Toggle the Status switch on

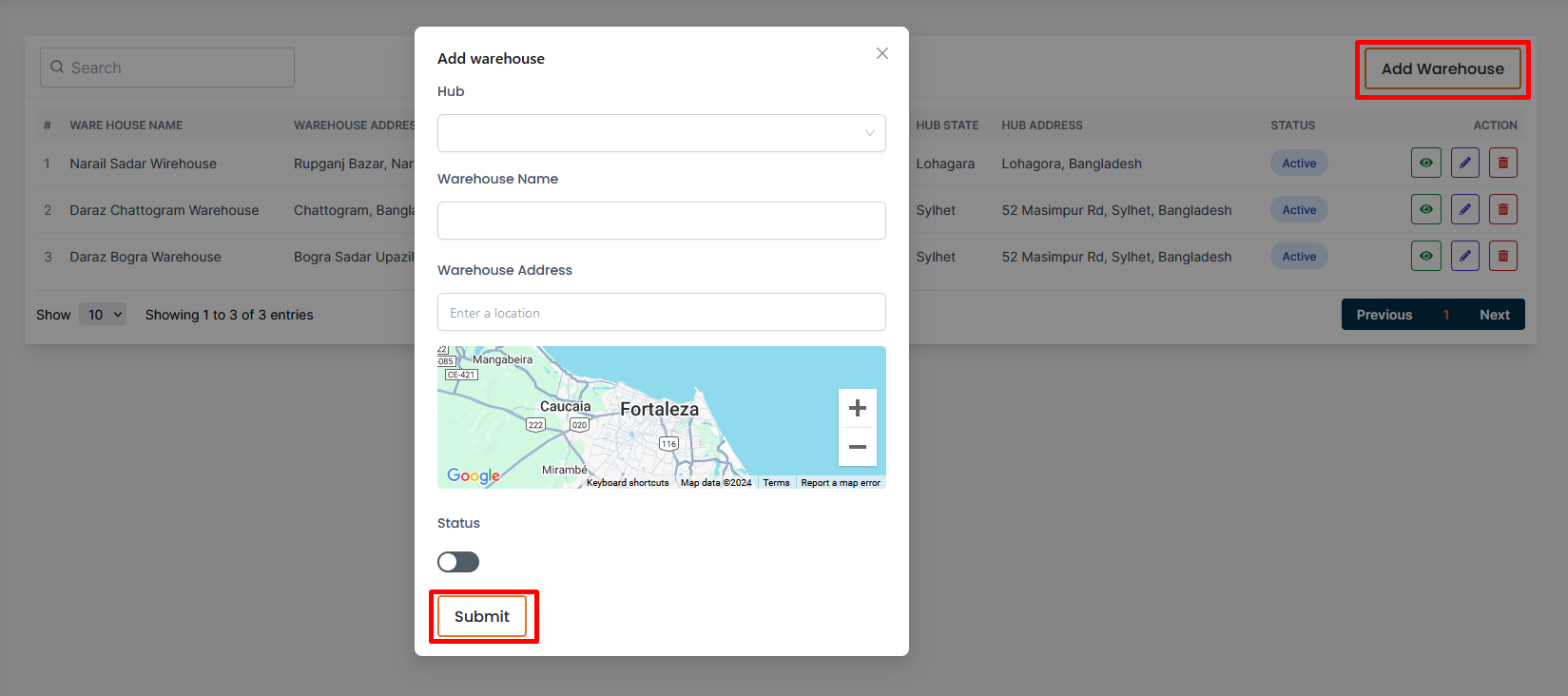458,562
